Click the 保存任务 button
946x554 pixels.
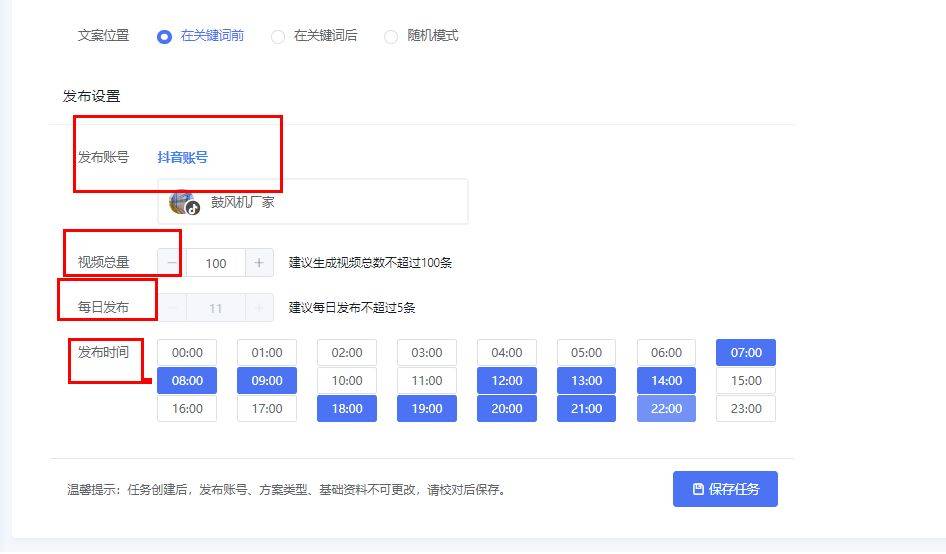pyautogui.click(x=725, y=489)
